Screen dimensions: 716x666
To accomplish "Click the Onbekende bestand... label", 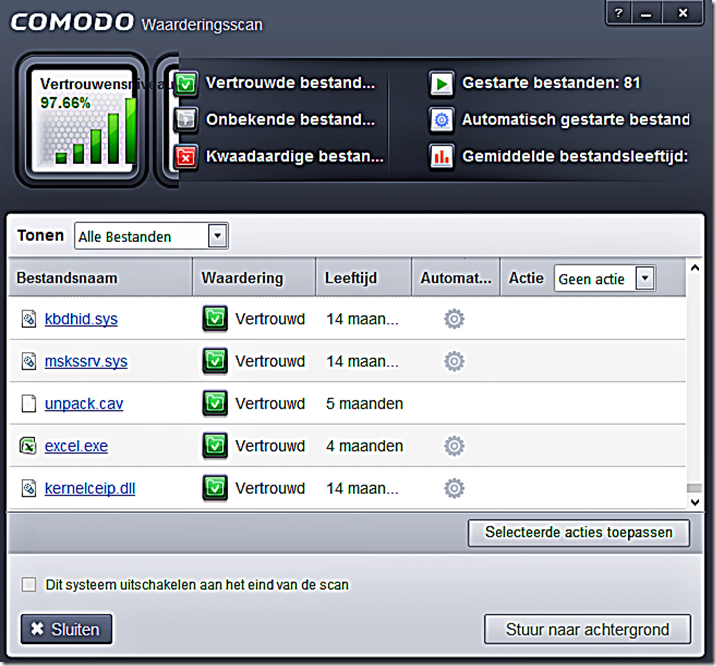I will click(x=290, y=120).
